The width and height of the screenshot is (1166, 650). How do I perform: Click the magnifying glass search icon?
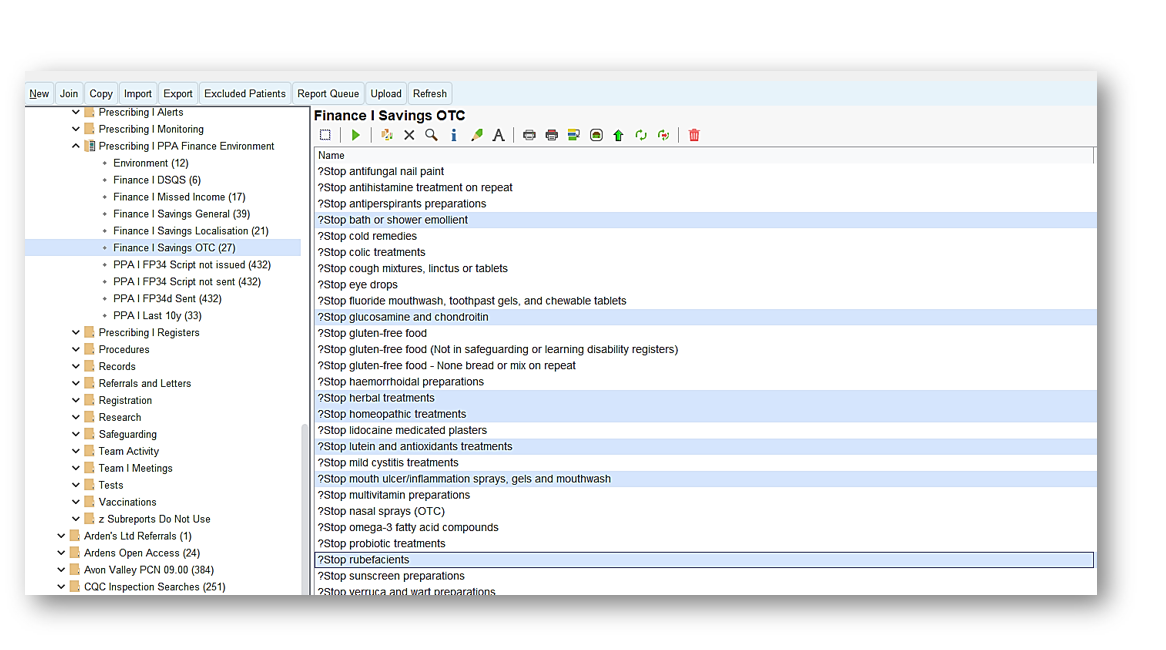(x=431, y=135)
